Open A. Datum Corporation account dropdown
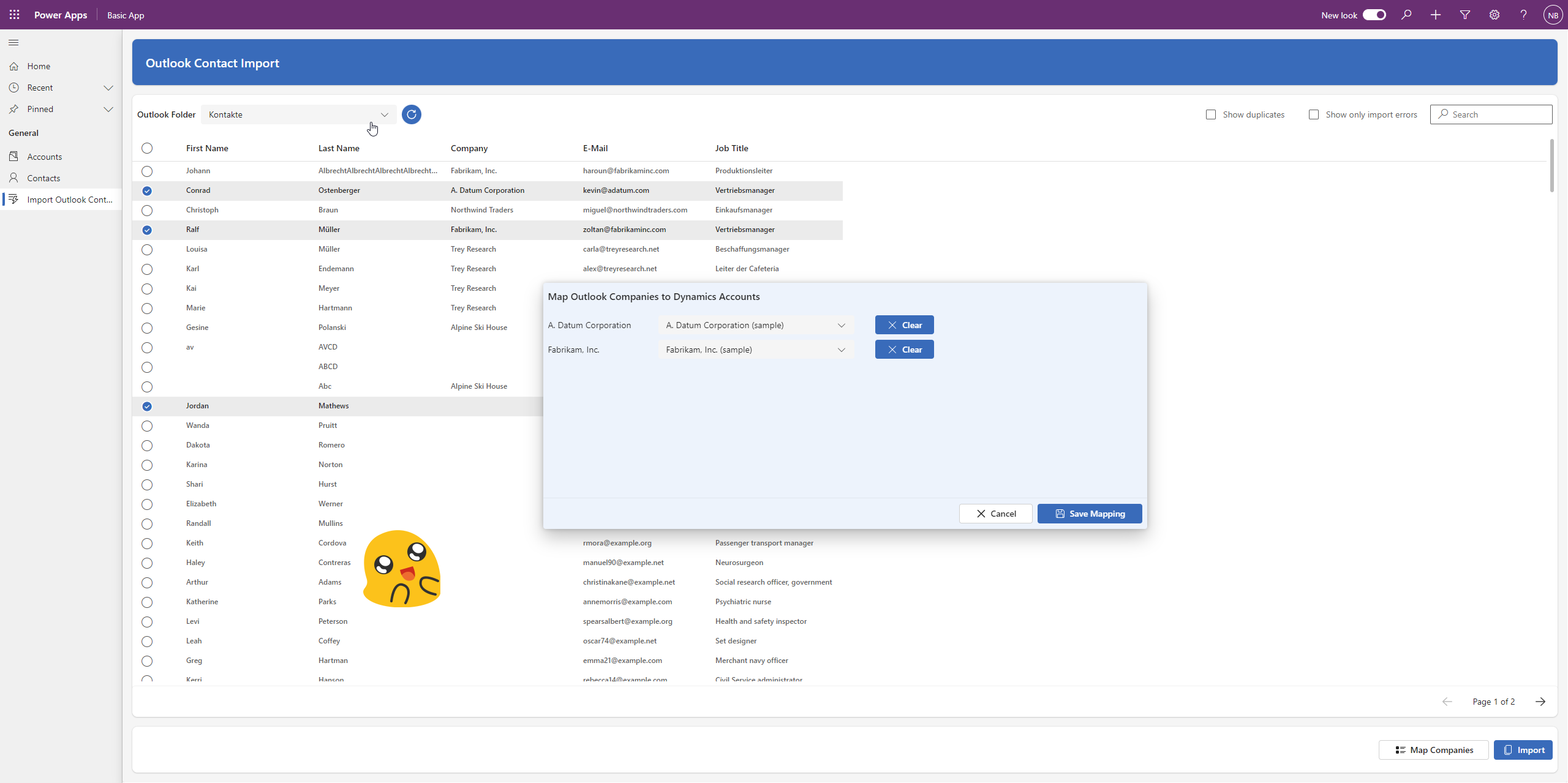 [756, 325]
